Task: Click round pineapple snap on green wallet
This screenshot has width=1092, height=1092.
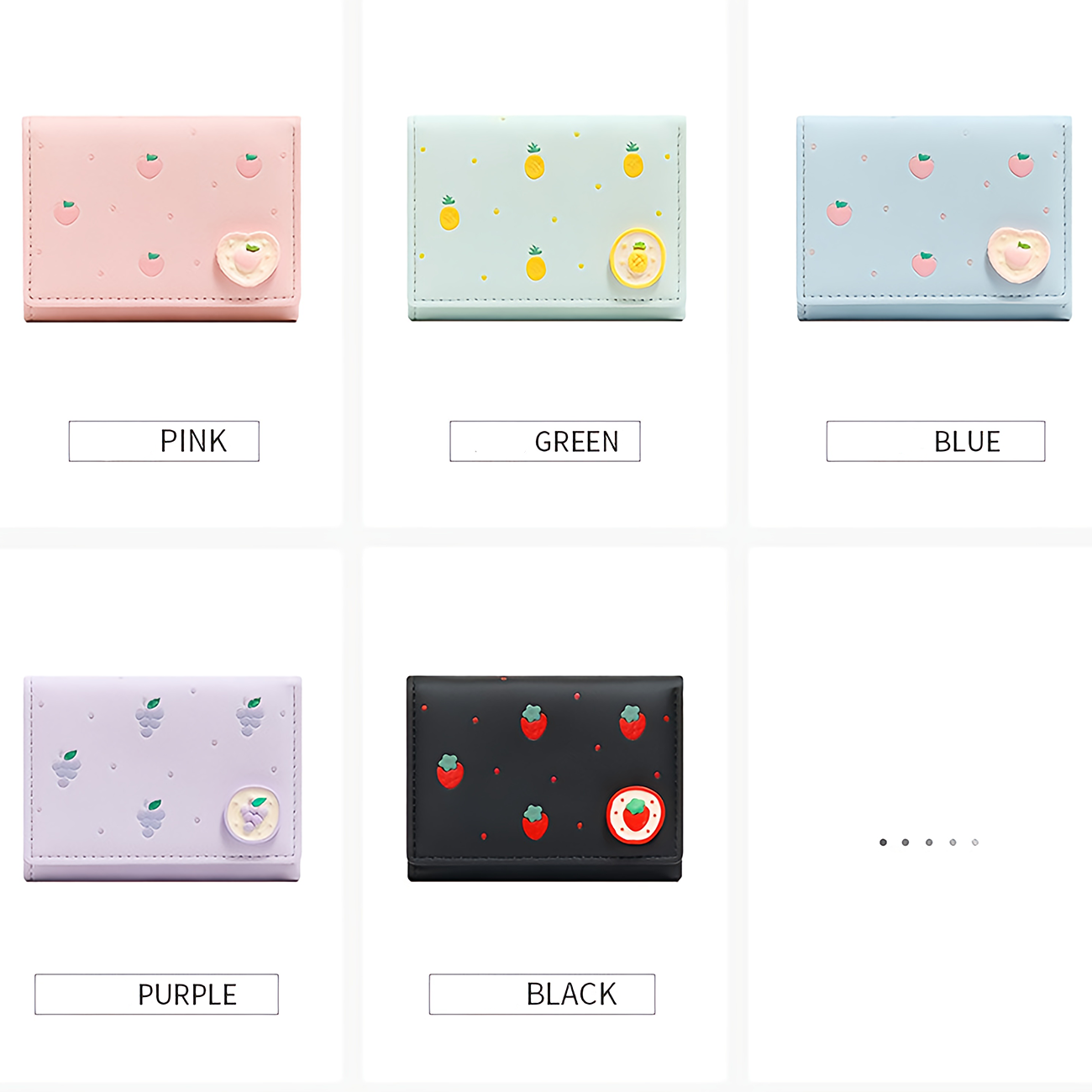Action: 638,257
